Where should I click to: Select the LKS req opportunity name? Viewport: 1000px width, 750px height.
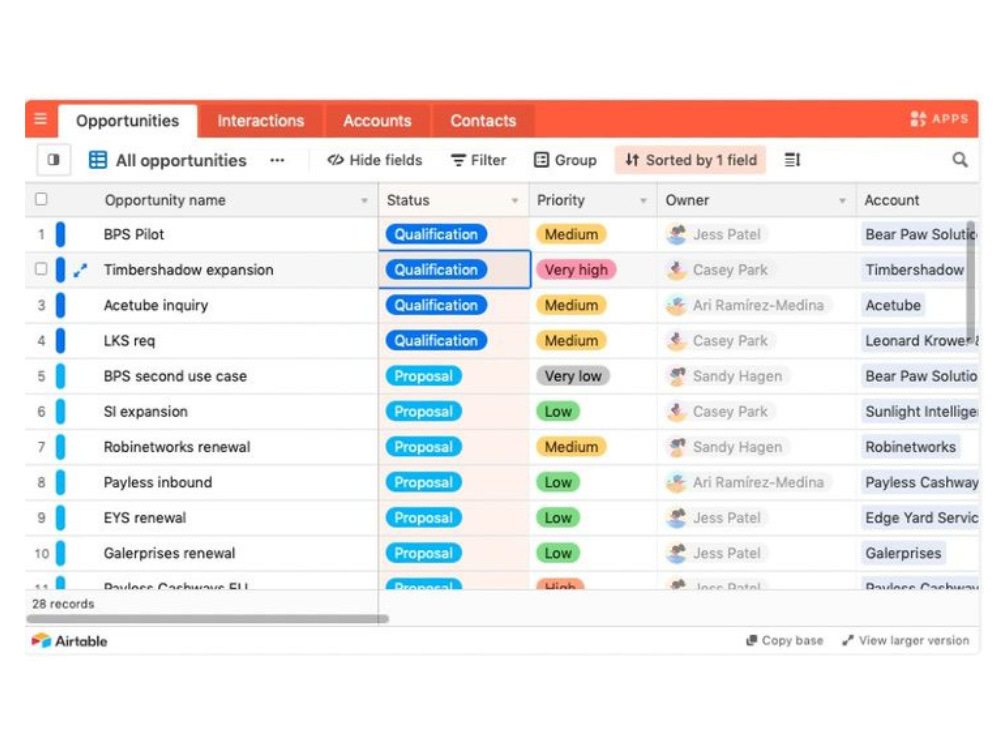click(x=129, y=341)
